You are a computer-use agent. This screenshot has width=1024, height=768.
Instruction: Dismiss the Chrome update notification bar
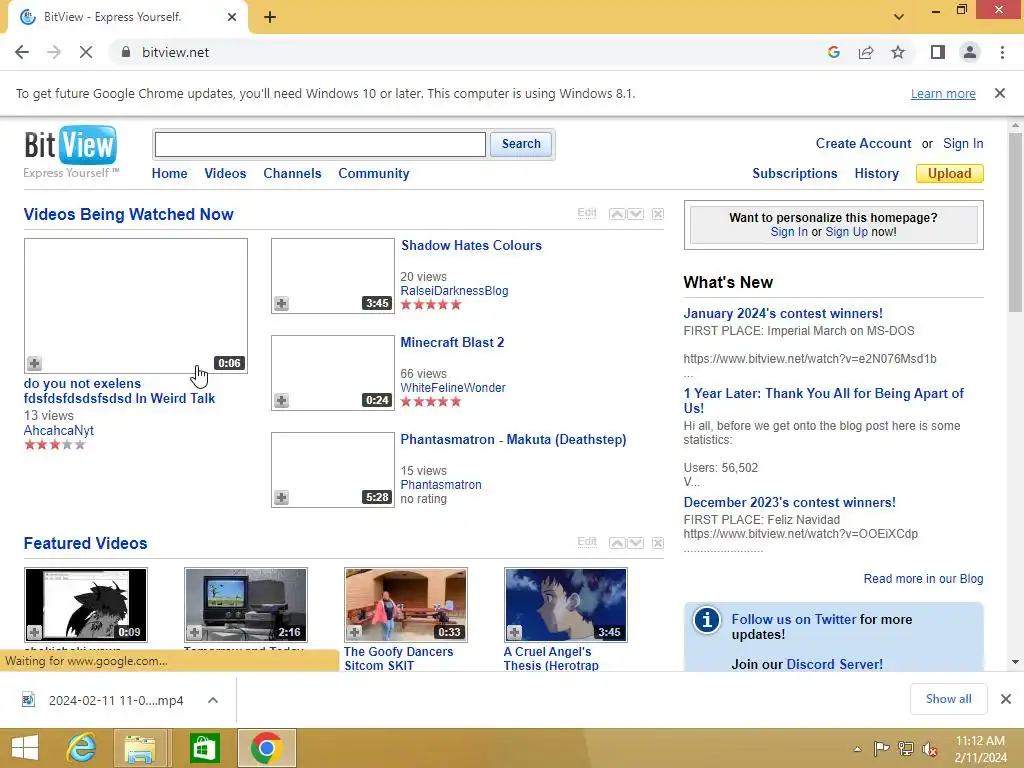point(999,93)
